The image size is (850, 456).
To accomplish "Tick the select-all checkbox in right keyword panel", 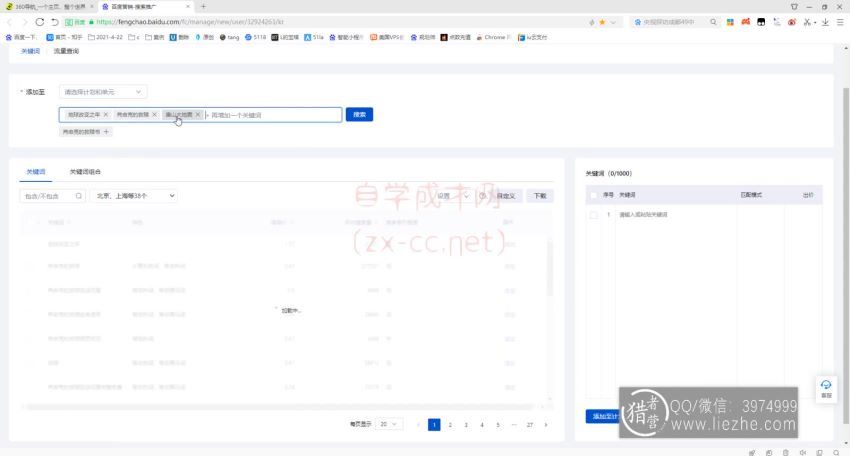I will pos(594,195).
